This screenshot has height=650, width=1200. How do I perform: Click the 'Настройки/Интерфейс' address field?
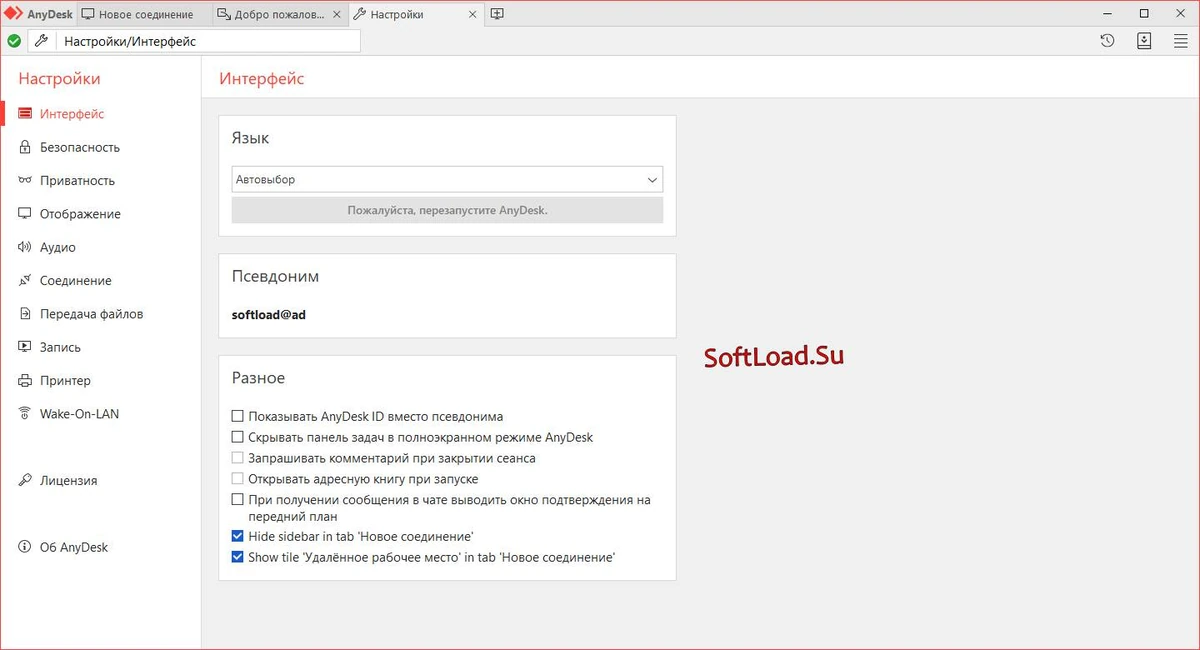coord(208,41)
